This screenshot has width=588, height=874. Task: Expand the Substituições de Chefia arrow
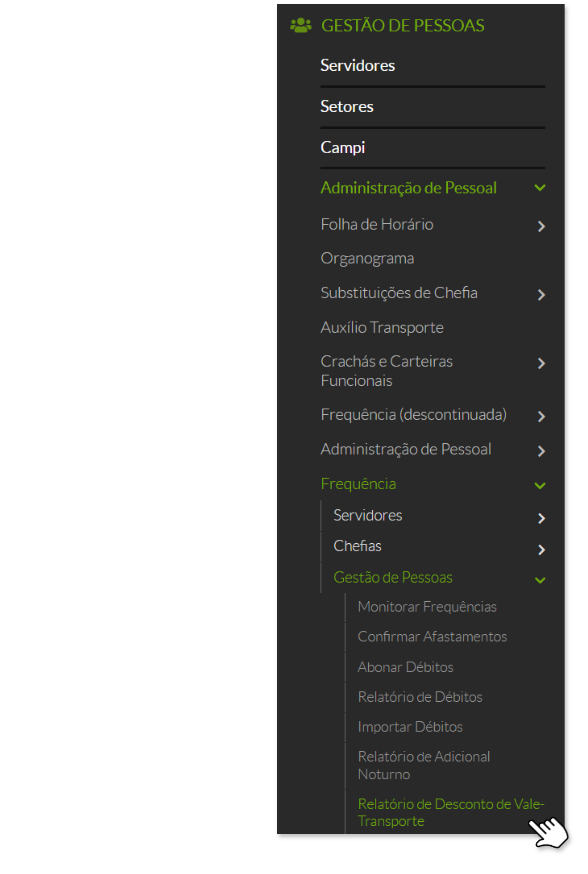click(541, 294)
